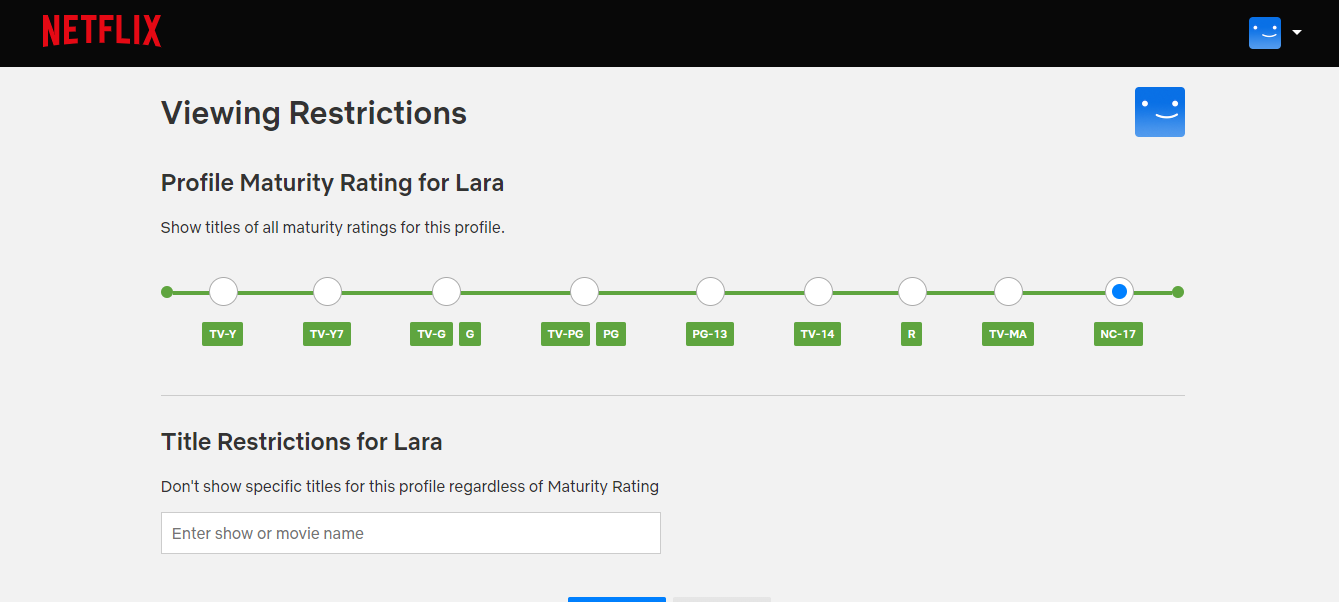Click the TV-MA green badge label
Screen dimensions: 1339x602
(1008, 334)
